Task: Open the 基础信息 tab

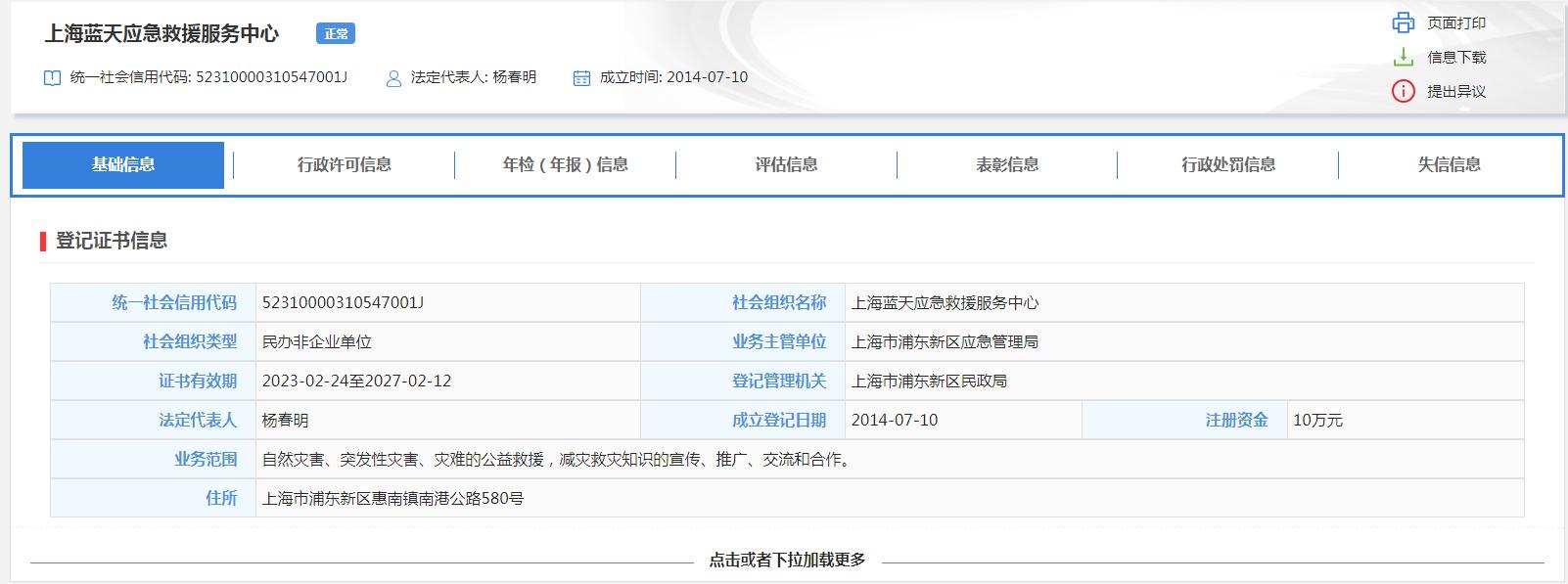Action: 123,164
